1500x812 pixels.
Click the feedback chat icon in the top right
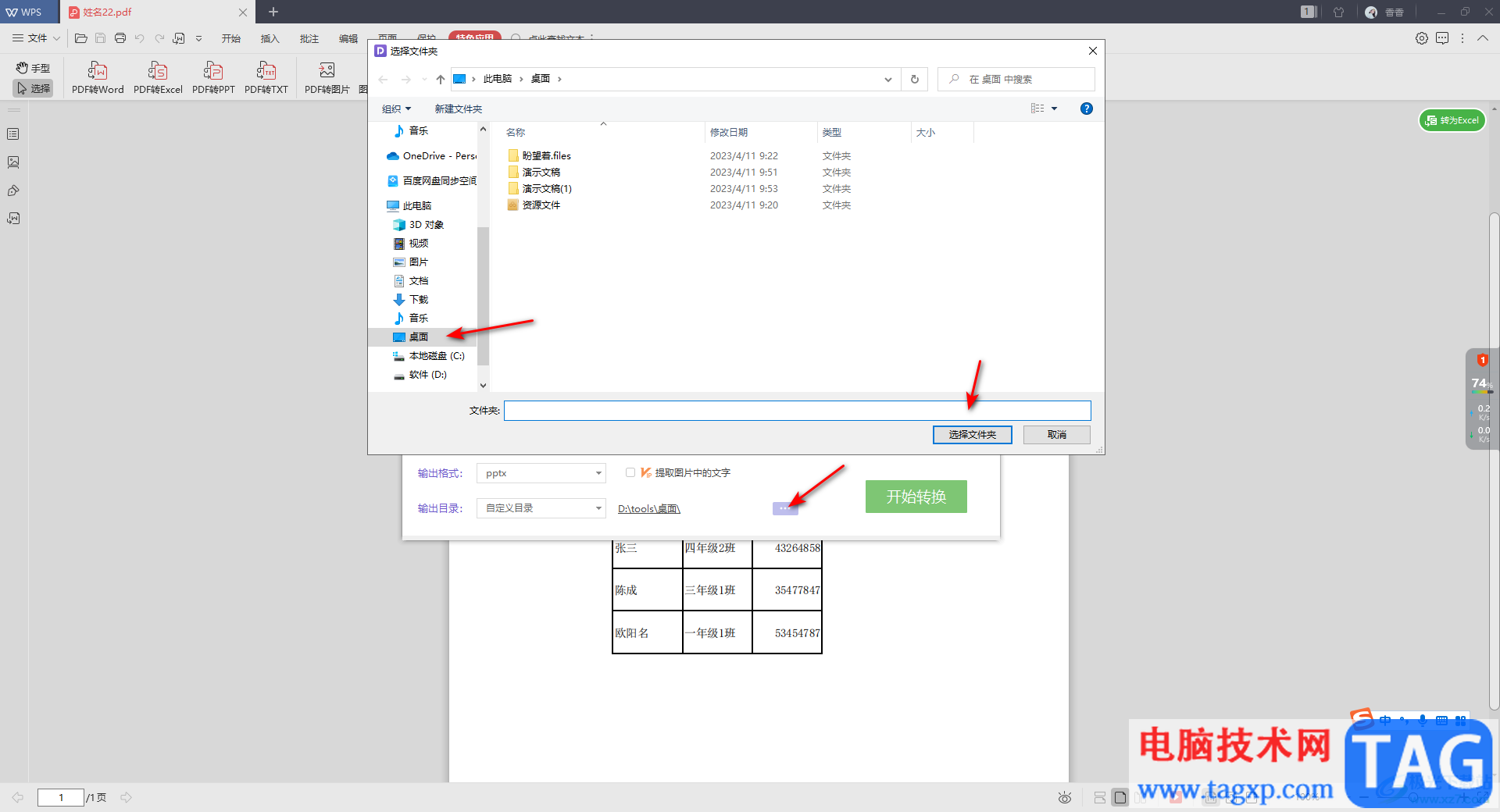click(x=1442, y=38)
